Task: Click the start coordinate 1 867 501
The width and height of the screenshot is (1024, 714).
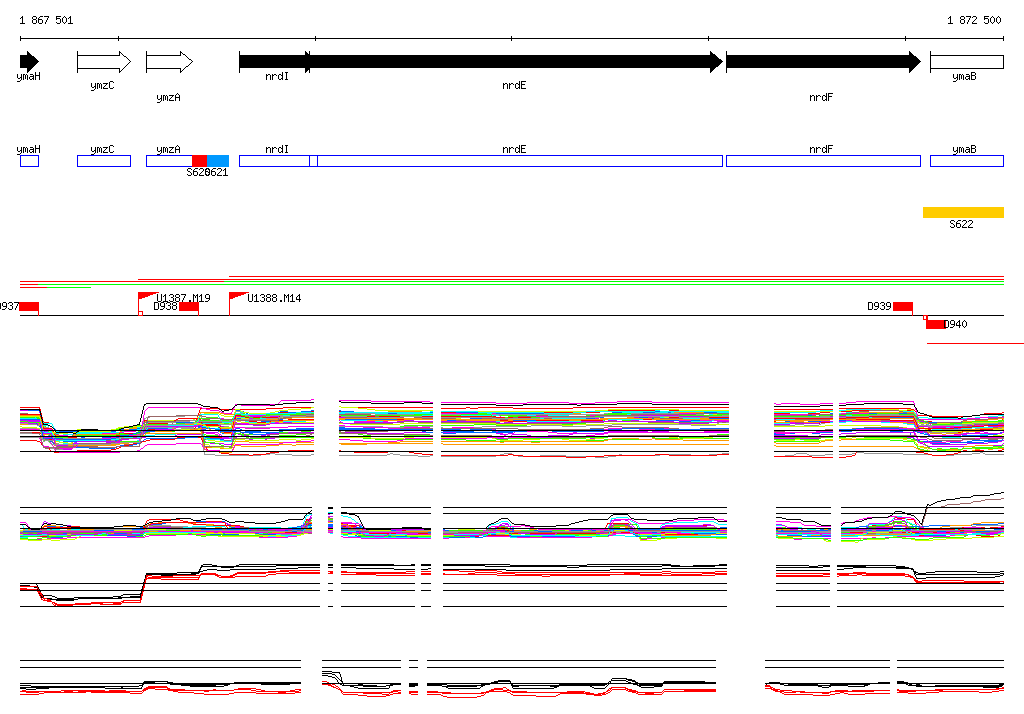Action: point(46,20)
